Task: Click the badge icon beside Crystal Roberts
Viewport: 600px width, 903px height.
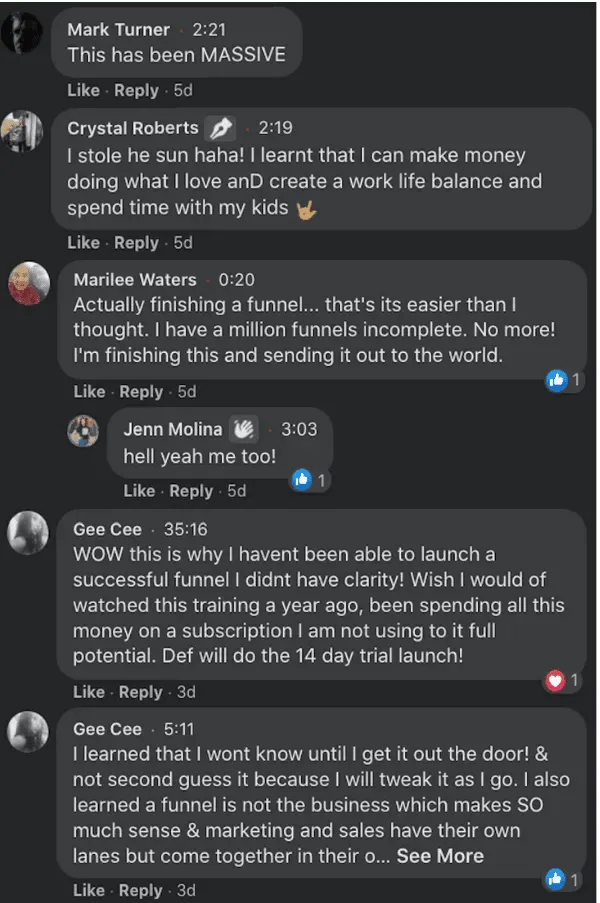Action: [x=220, y=128]
